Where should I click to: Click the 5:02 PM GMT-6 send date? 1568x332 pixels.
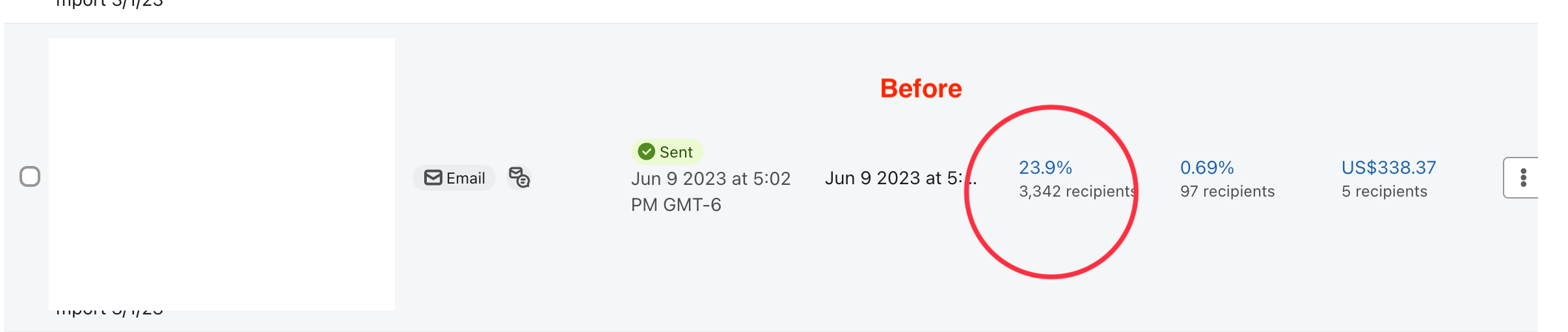pyautogui.click(x=710, y=191)
